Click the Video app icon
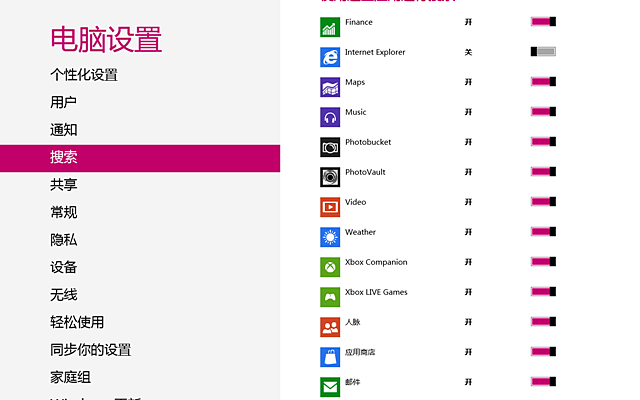Image resolution: width=640 pixels, height=400 pixels. (330, 207)
